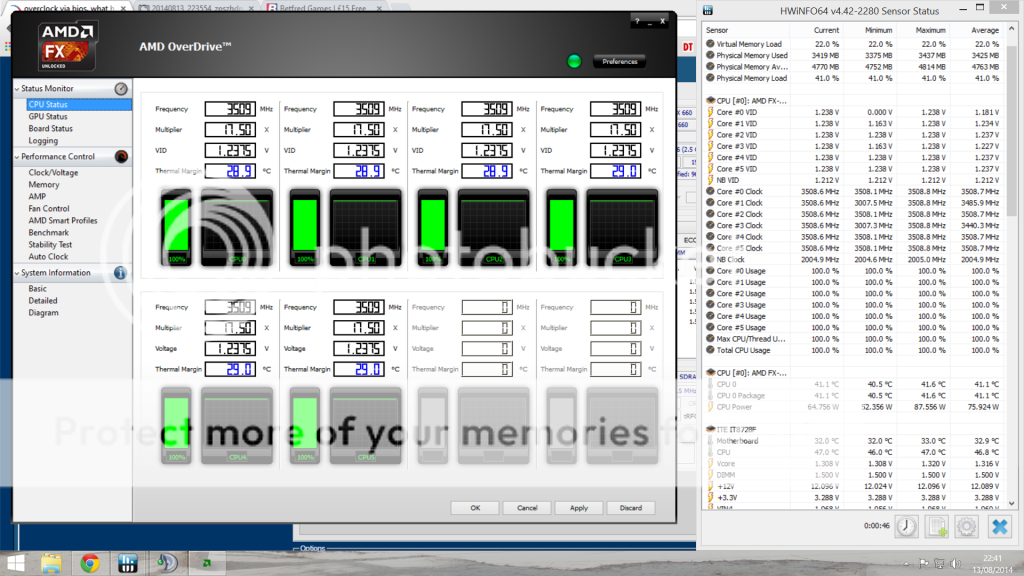The height and width of the screenshot is (576, 1024).
Task: Click the Status Monitor gauge icon
Action: [121, 89]
